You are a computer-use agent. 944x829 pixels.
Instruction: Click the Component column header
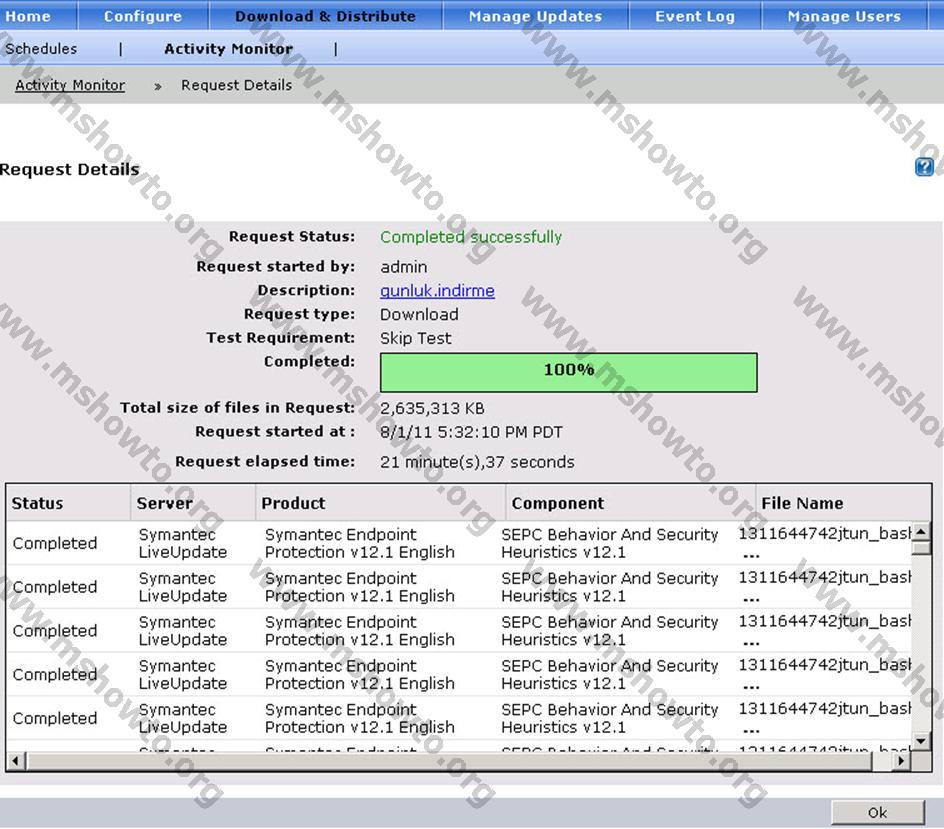pyautogui.click(x=630, y=503)
